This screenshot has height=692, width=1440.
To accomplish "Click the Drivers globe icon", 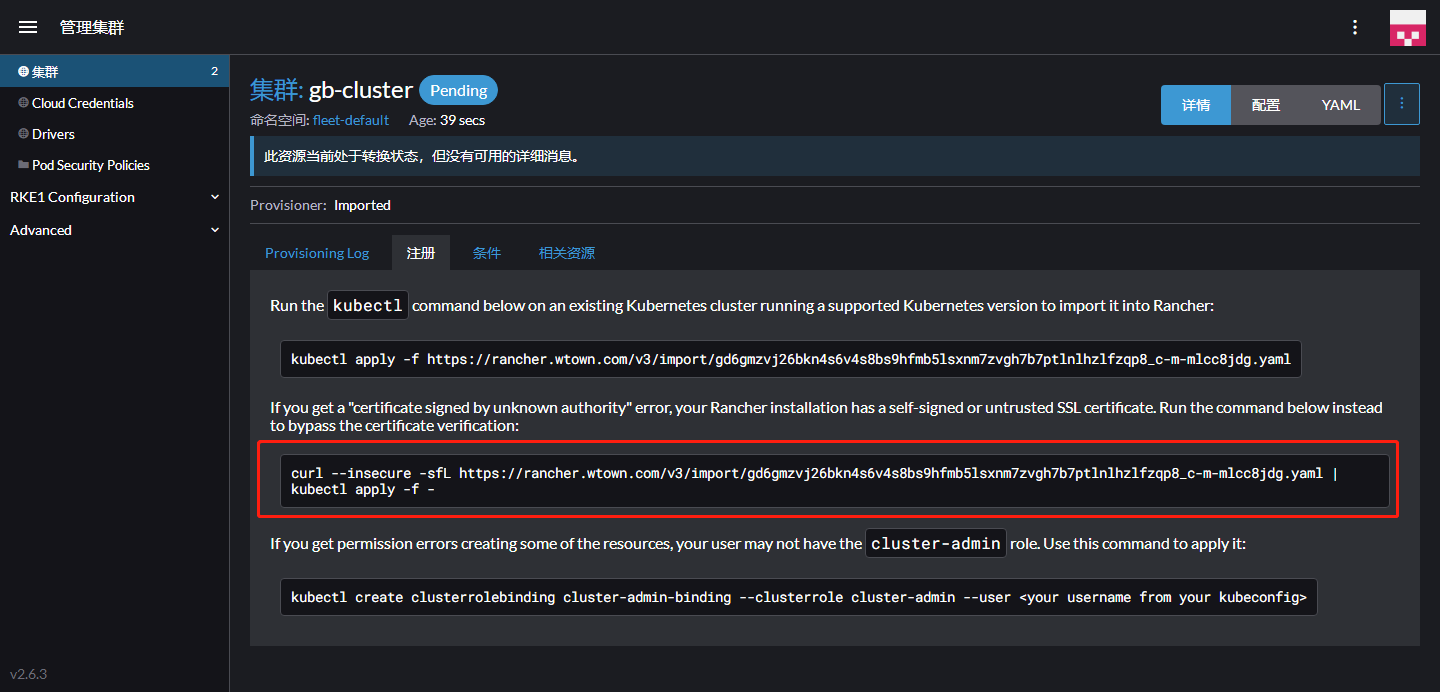I will tap(23, 134).
